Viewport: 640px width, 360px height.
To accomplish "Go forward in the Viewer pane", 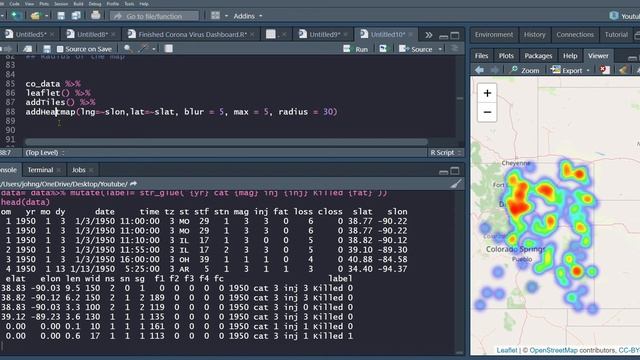I will pyautogui.click(x=494, y=70).
